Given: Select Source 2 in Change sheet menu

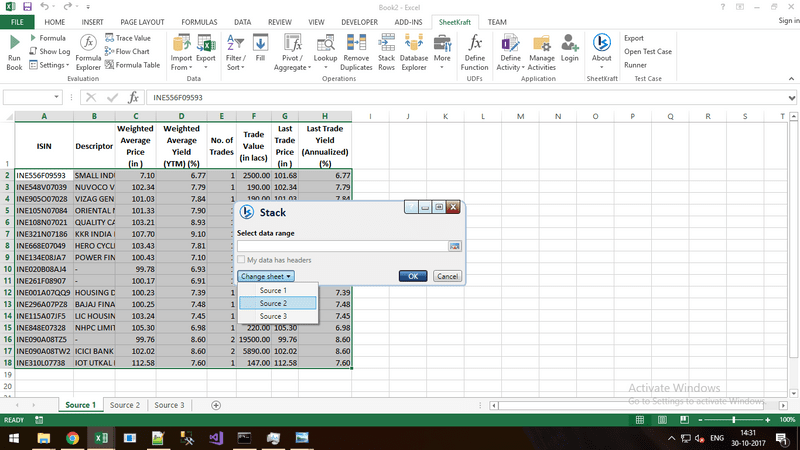Looking at the screenshot, I should click(278, 303).
